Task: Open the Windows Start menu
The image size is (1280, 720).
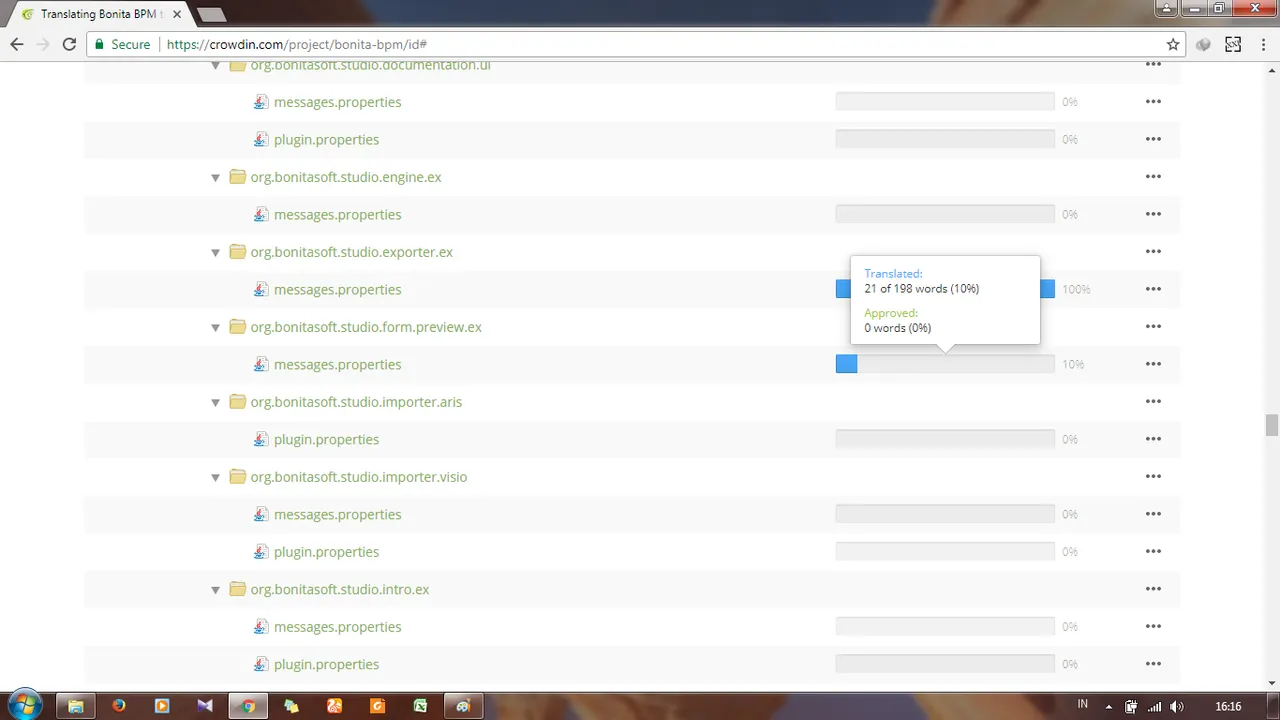Action: (24, 705)
